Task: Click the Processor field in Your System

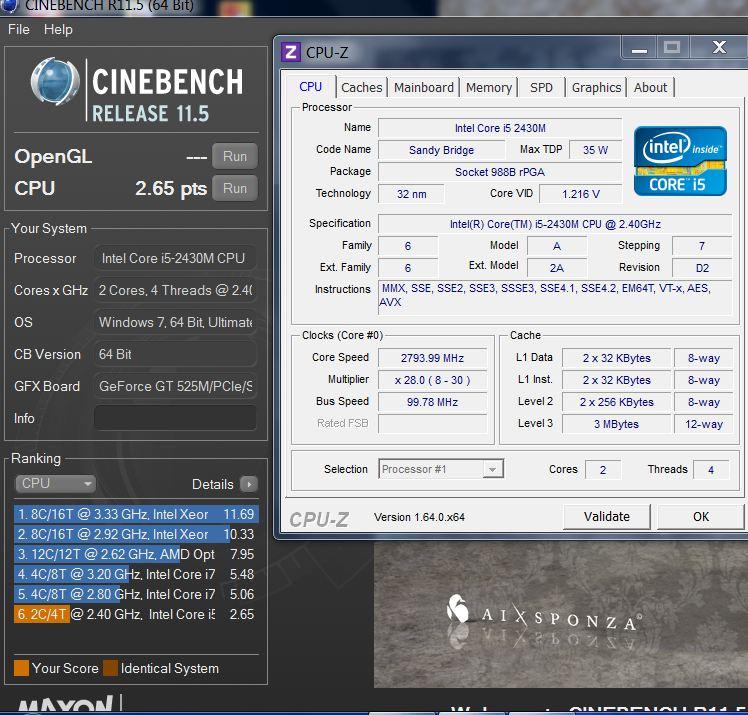Action: [175, 258]
